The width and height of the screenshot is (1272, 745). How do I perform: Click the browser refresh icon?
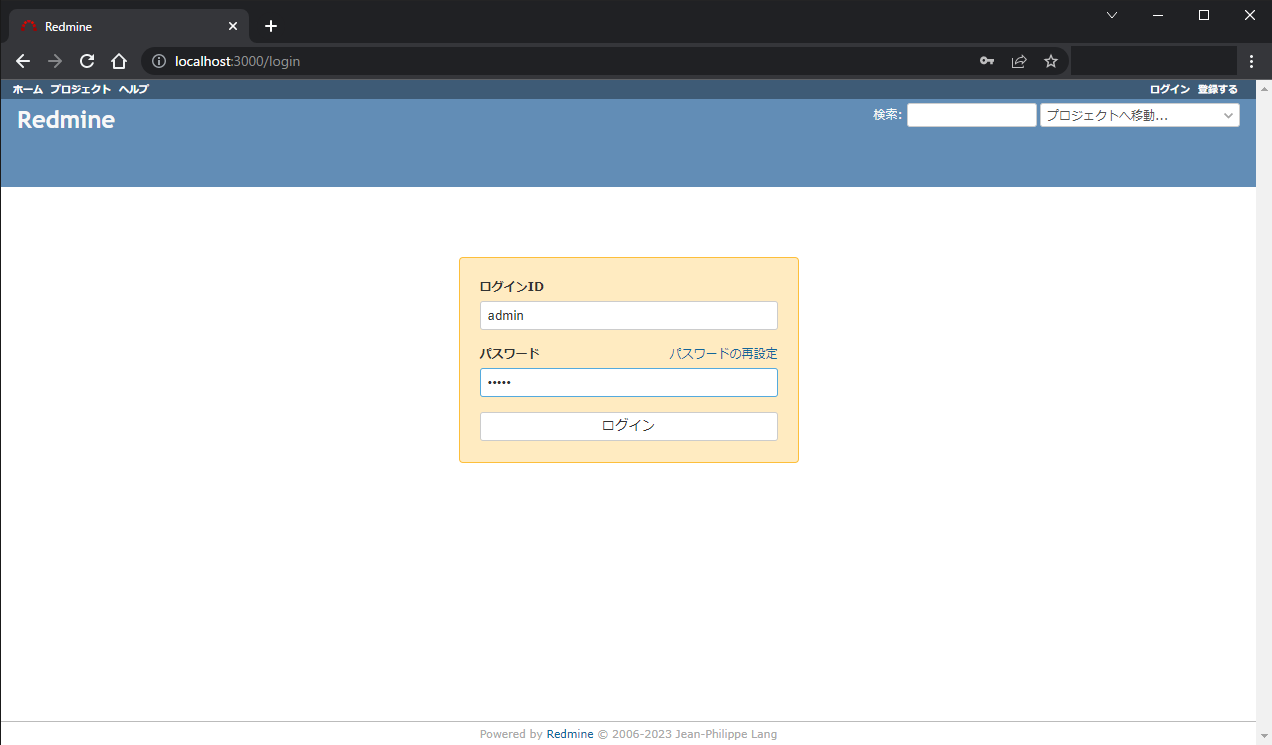(86, 61)
